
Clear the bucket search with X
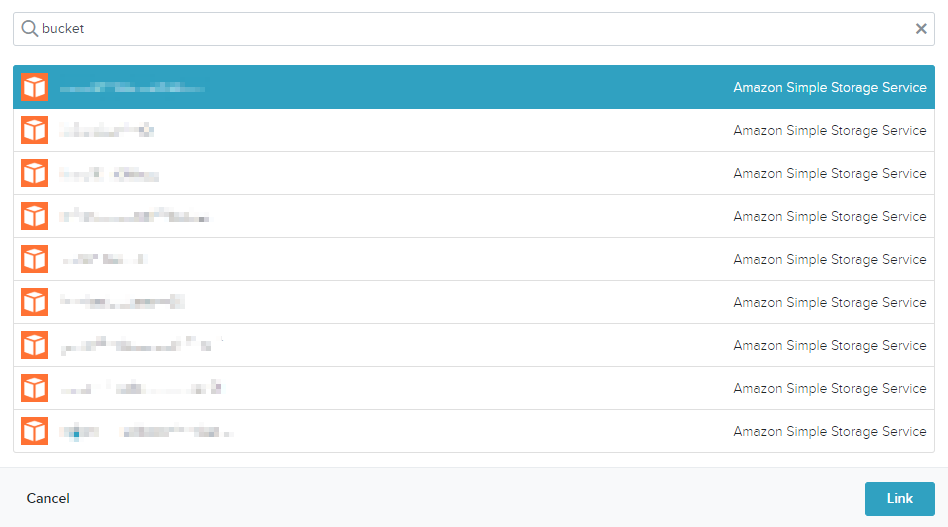921,28
